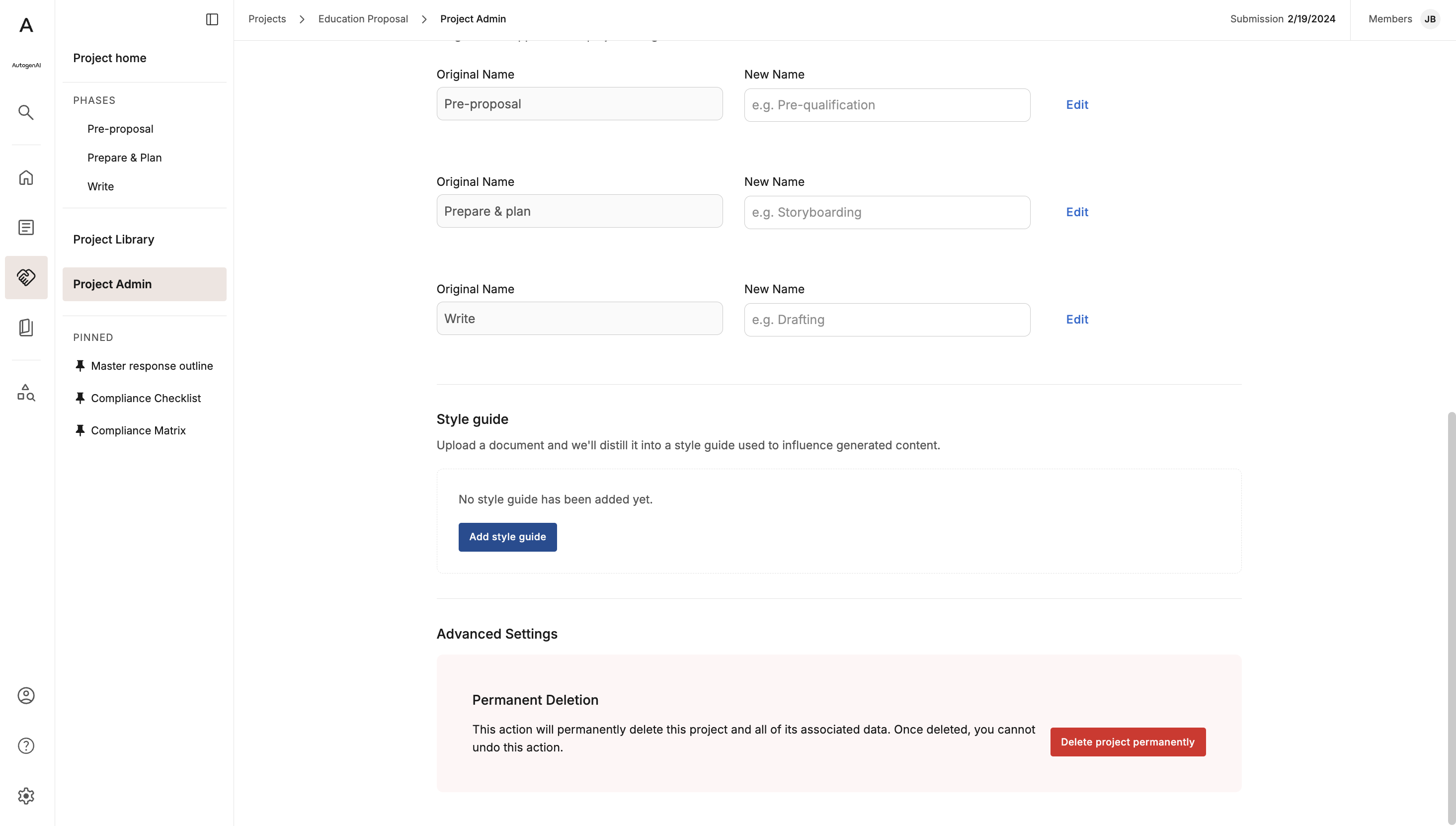Screen dimensions: 1456x826
Task: Go to Projects breadcrumb
Action: pos(267,19)
